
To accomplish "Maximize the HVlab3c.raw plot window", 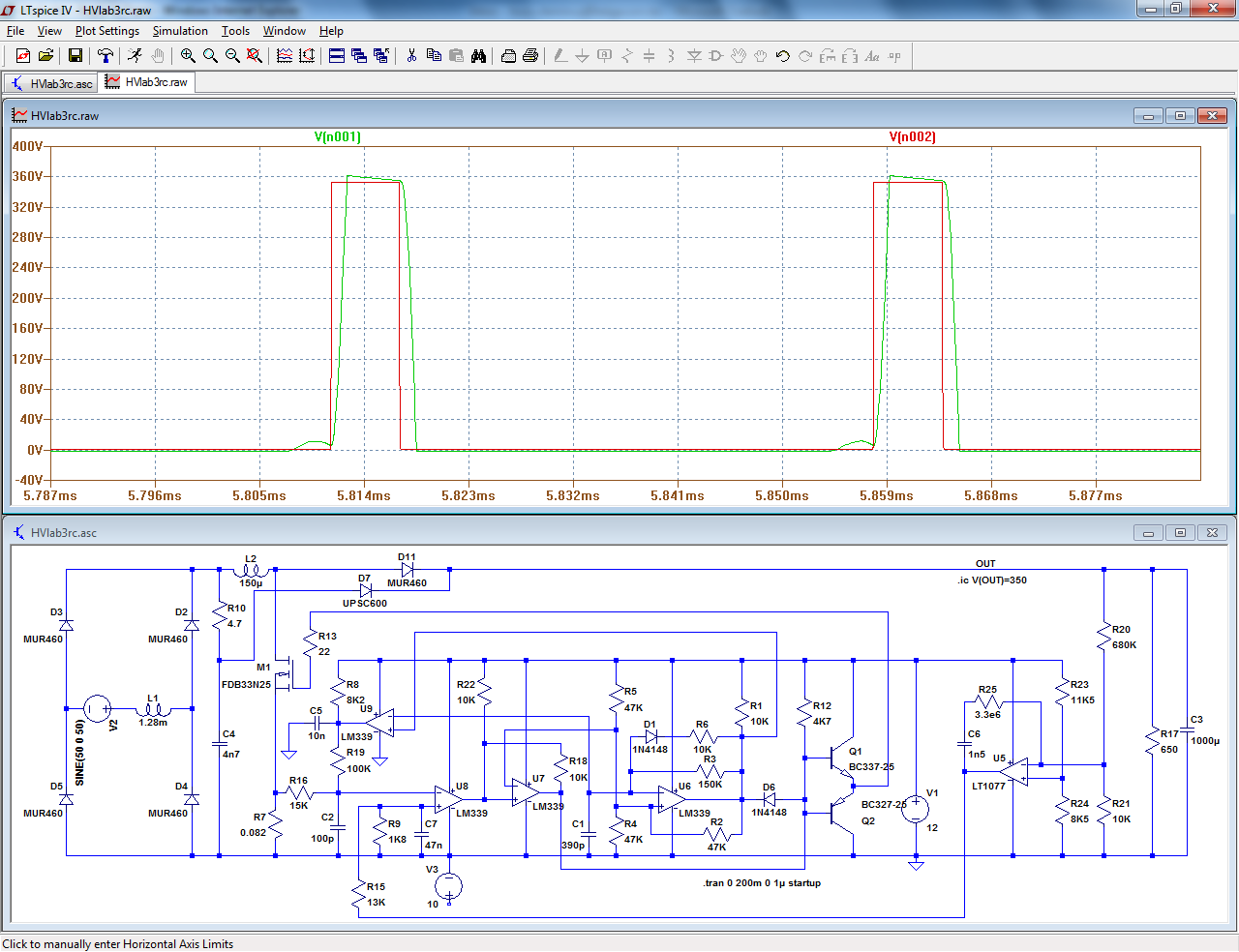I will pyautogui.click(x=1180, y=116).
